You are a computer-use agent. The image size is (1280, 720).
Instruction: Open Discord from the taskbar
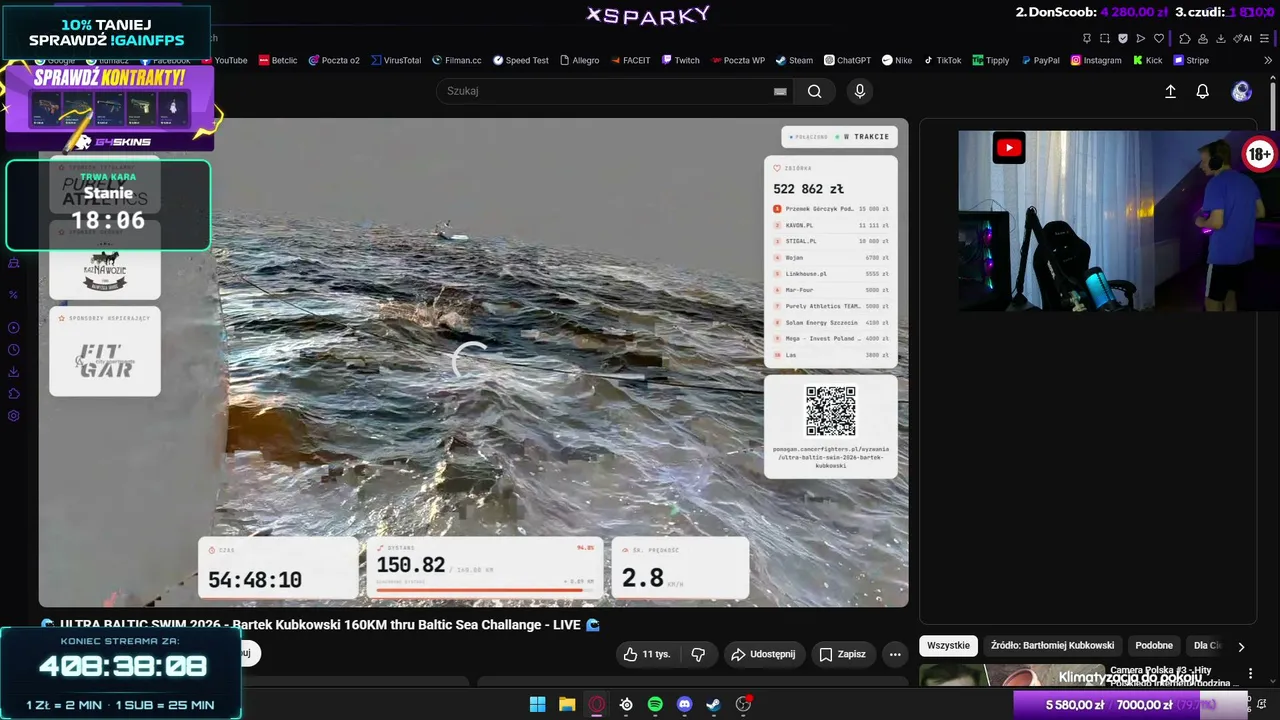(x=684, y=704)
